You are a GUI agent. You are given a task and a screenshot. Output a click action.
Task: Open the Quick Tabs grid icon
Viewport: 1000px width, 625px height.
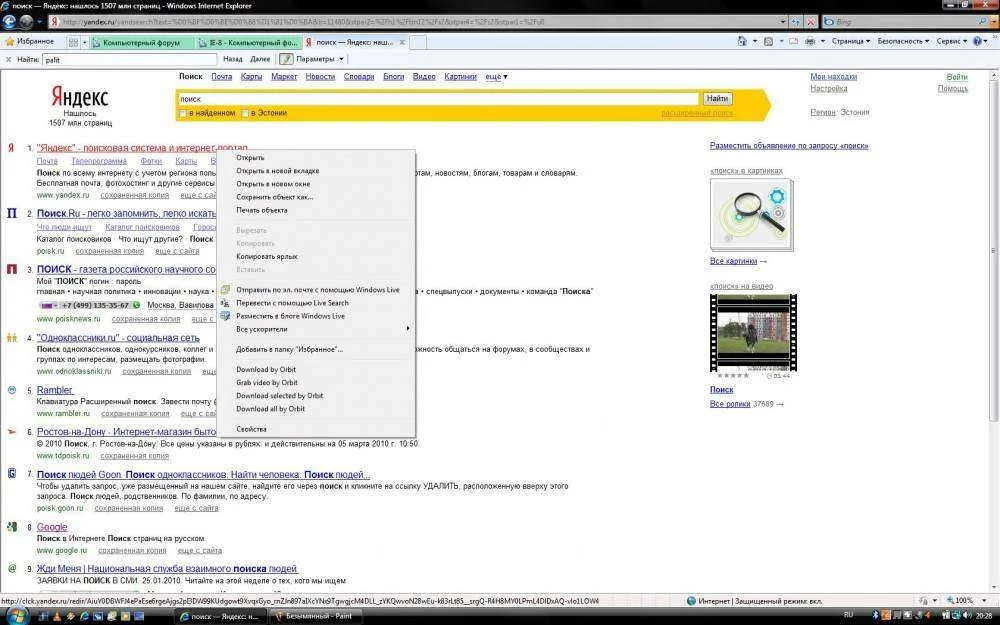73,42
